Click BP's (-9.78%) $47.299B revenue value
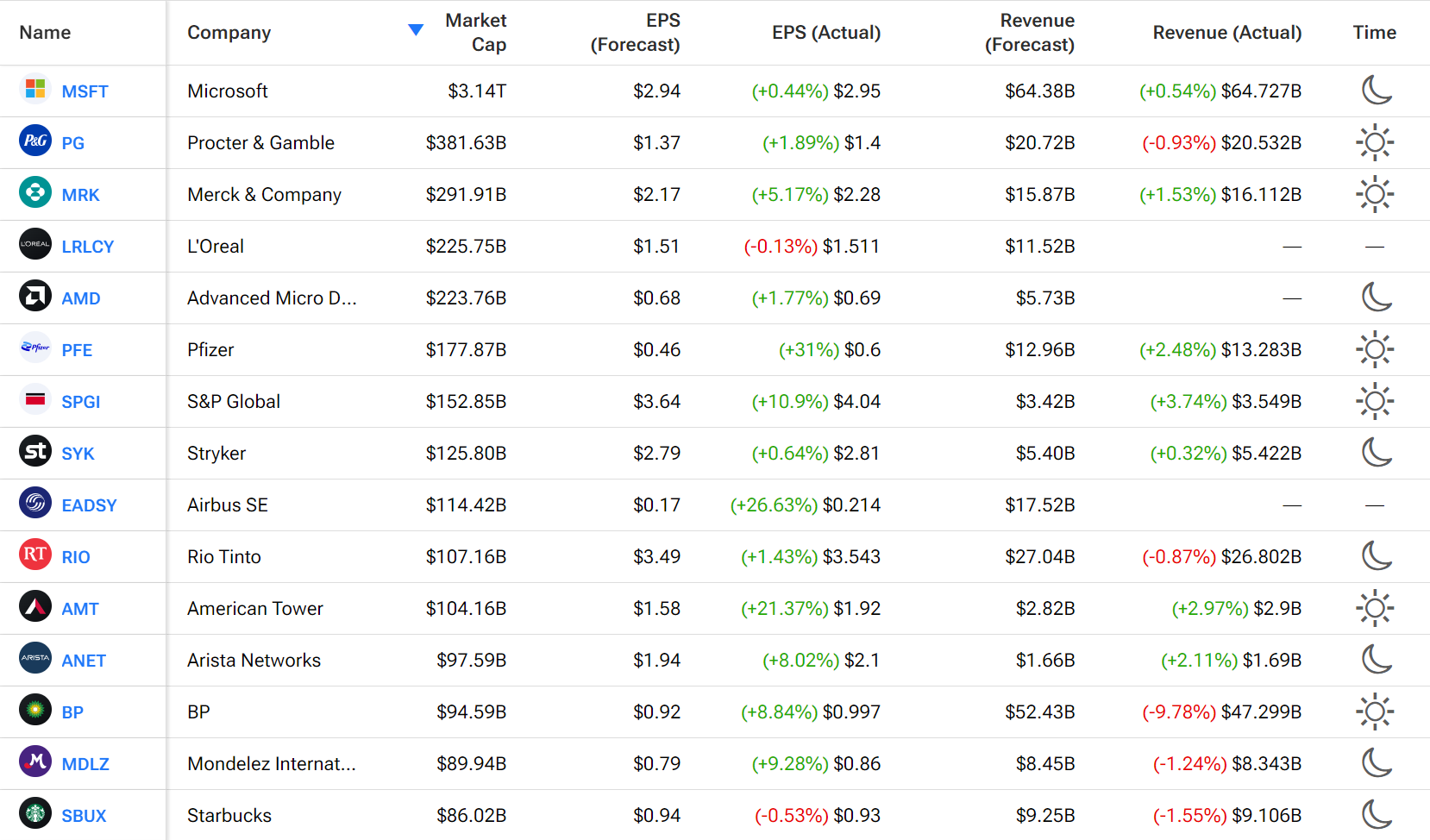This screenshot has width=1430, height=840. pos(1222,711)
